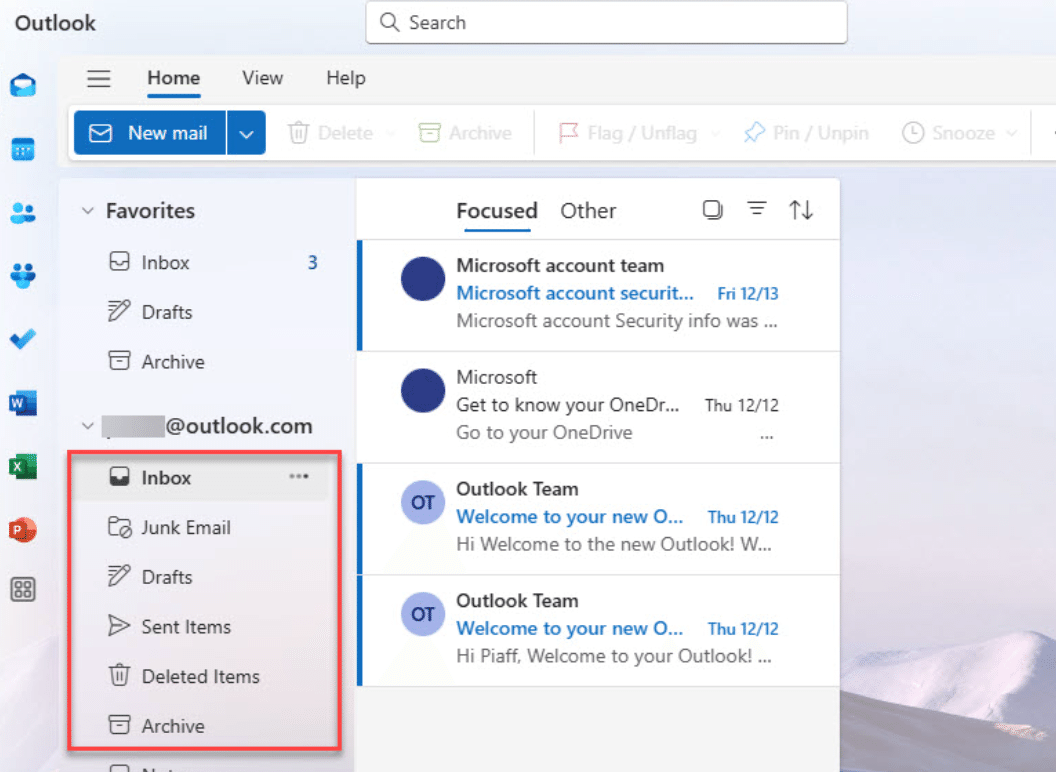The image size is (1056, 772).
Task: Open New mail dropdown arrow
Action: coord(246,133)
